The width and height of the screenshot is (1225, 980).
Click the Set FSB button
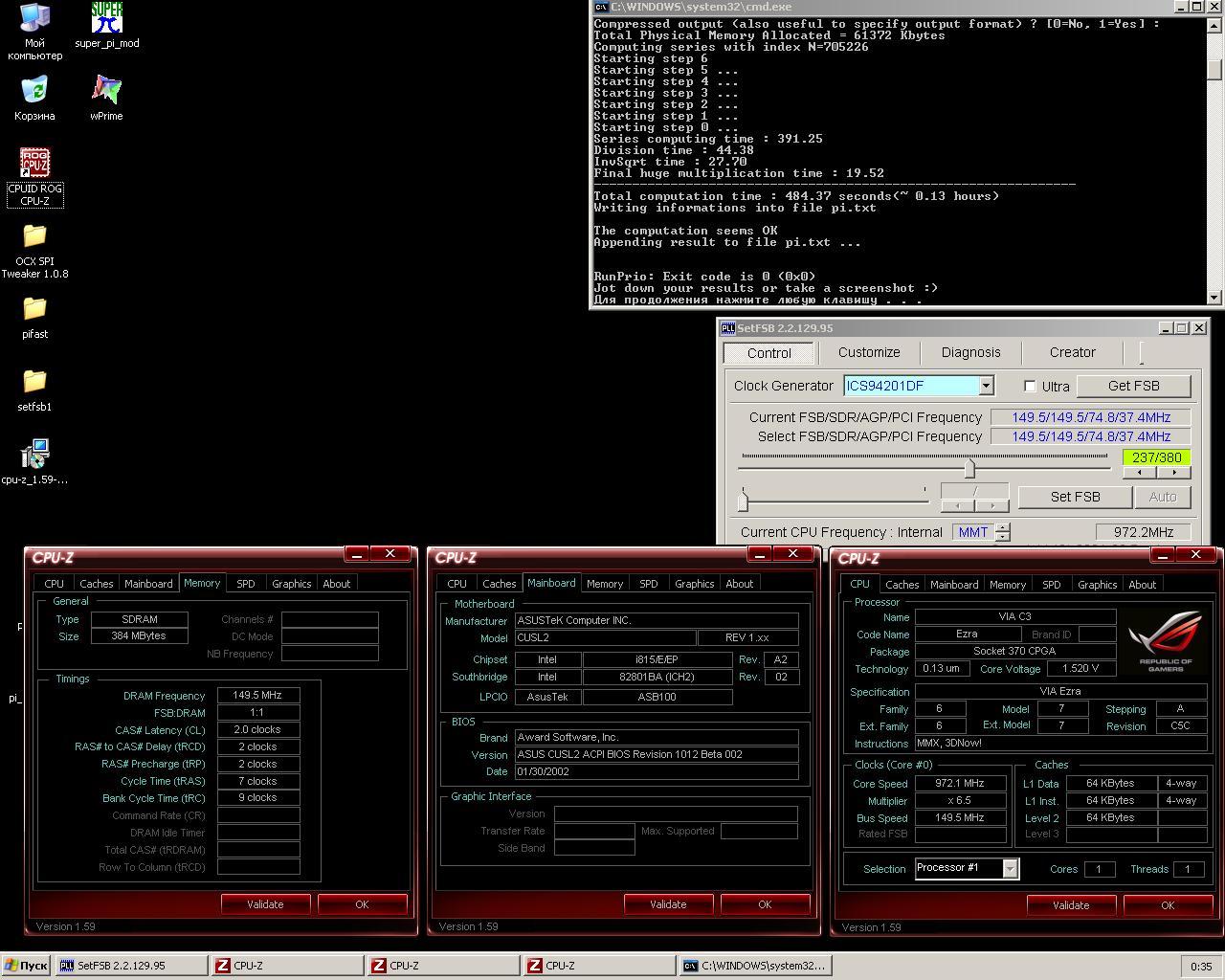pyautogui.click(x=1075, y=497)
